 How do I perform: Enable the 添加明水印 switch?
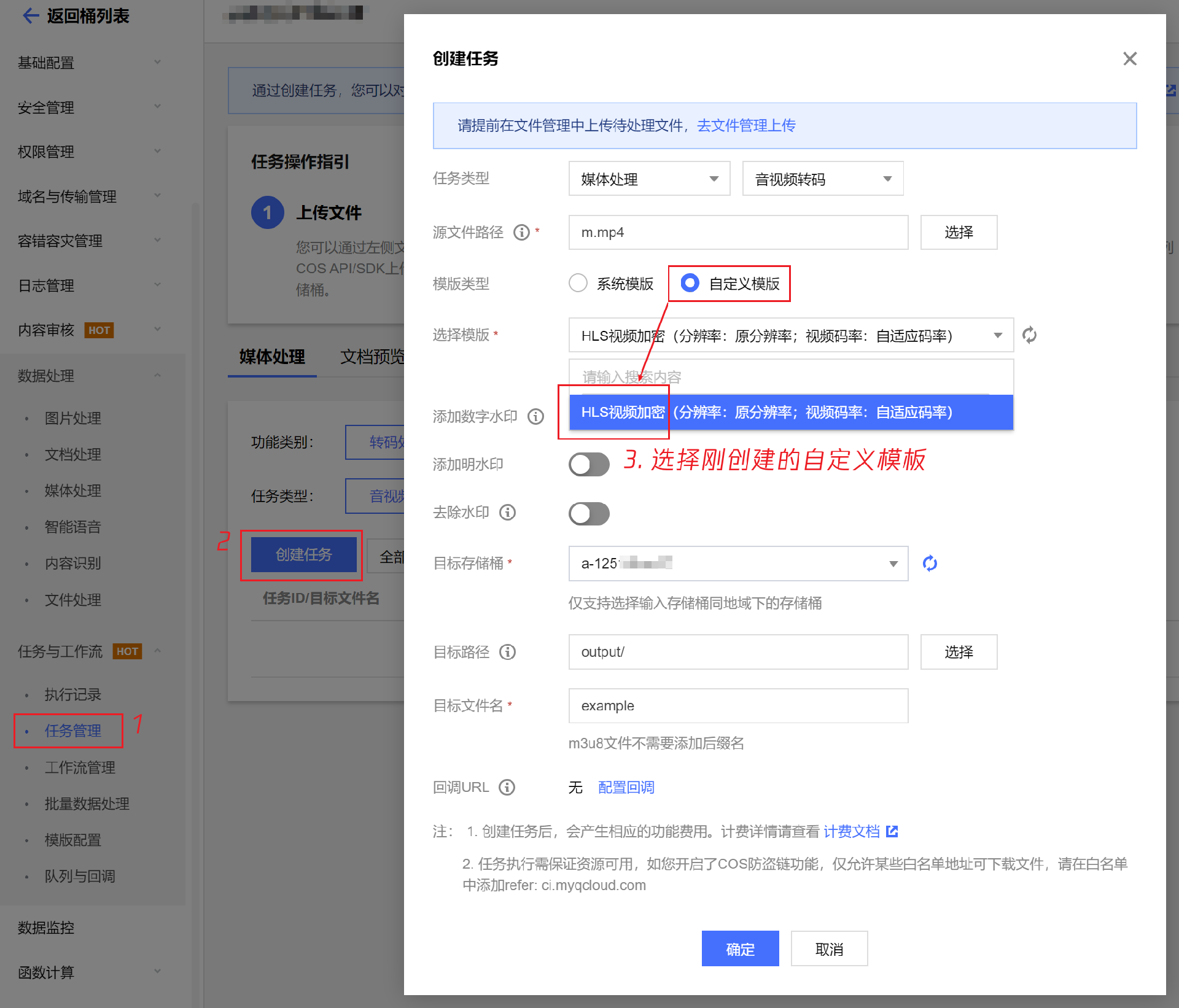coord(588,465)
